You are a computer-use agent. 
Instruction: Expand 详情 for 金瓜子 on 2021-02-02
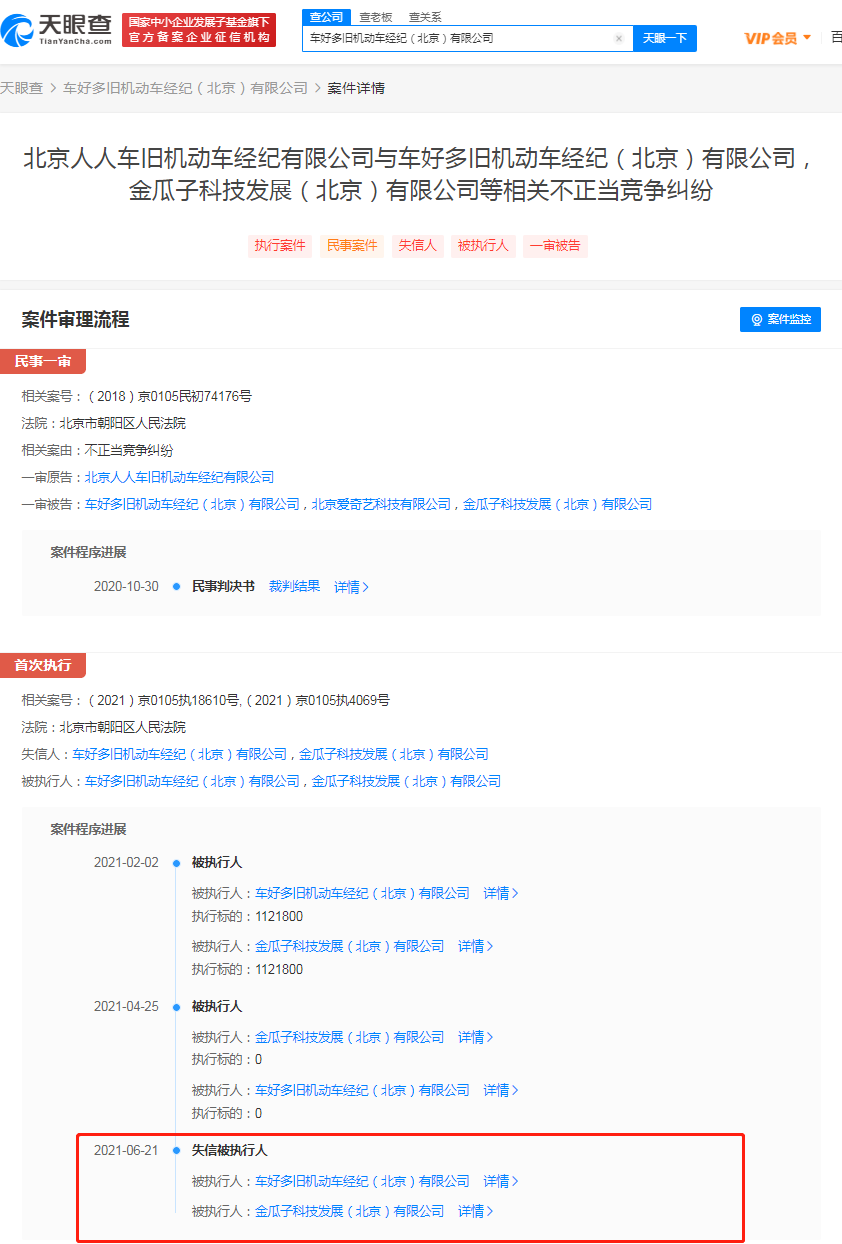pyautogui.click(x=476, y=946)
